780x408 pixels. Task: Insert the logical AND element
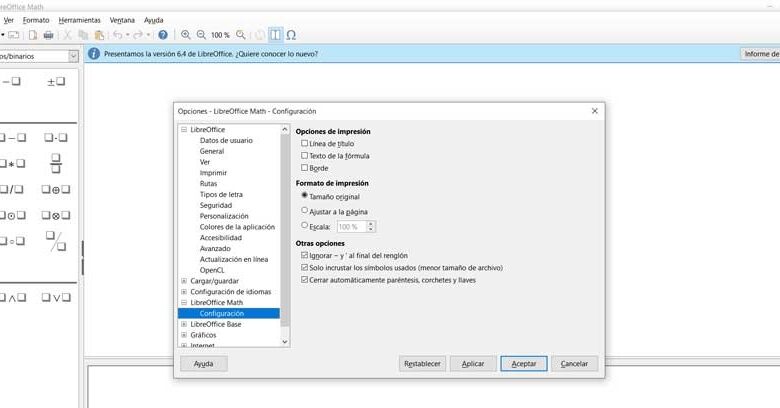pyautogui.click(x=12, y=298)
